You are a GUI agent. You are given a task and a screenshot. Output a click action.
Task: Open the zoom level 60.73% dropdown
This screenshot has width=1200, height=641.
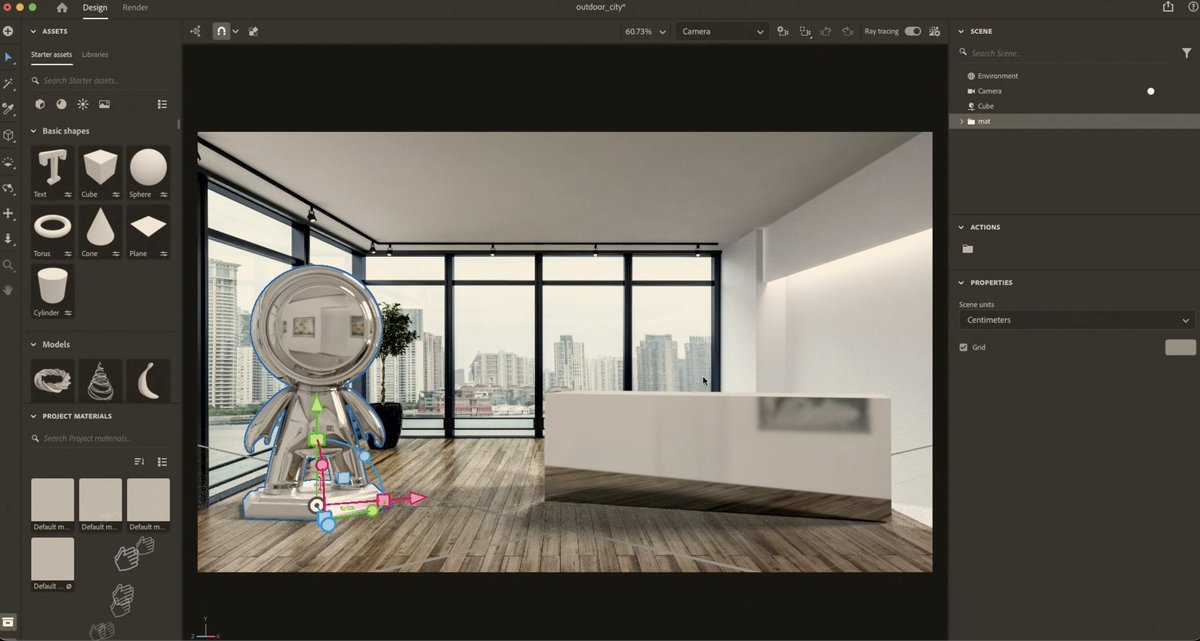645,31
